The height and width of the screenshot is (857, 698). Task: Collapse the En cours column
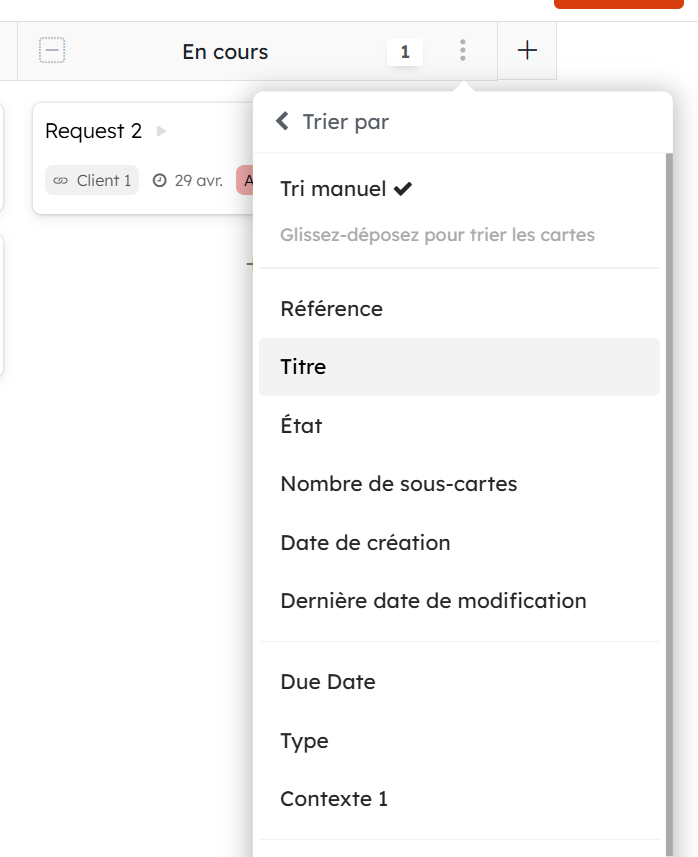click(52, 50)
